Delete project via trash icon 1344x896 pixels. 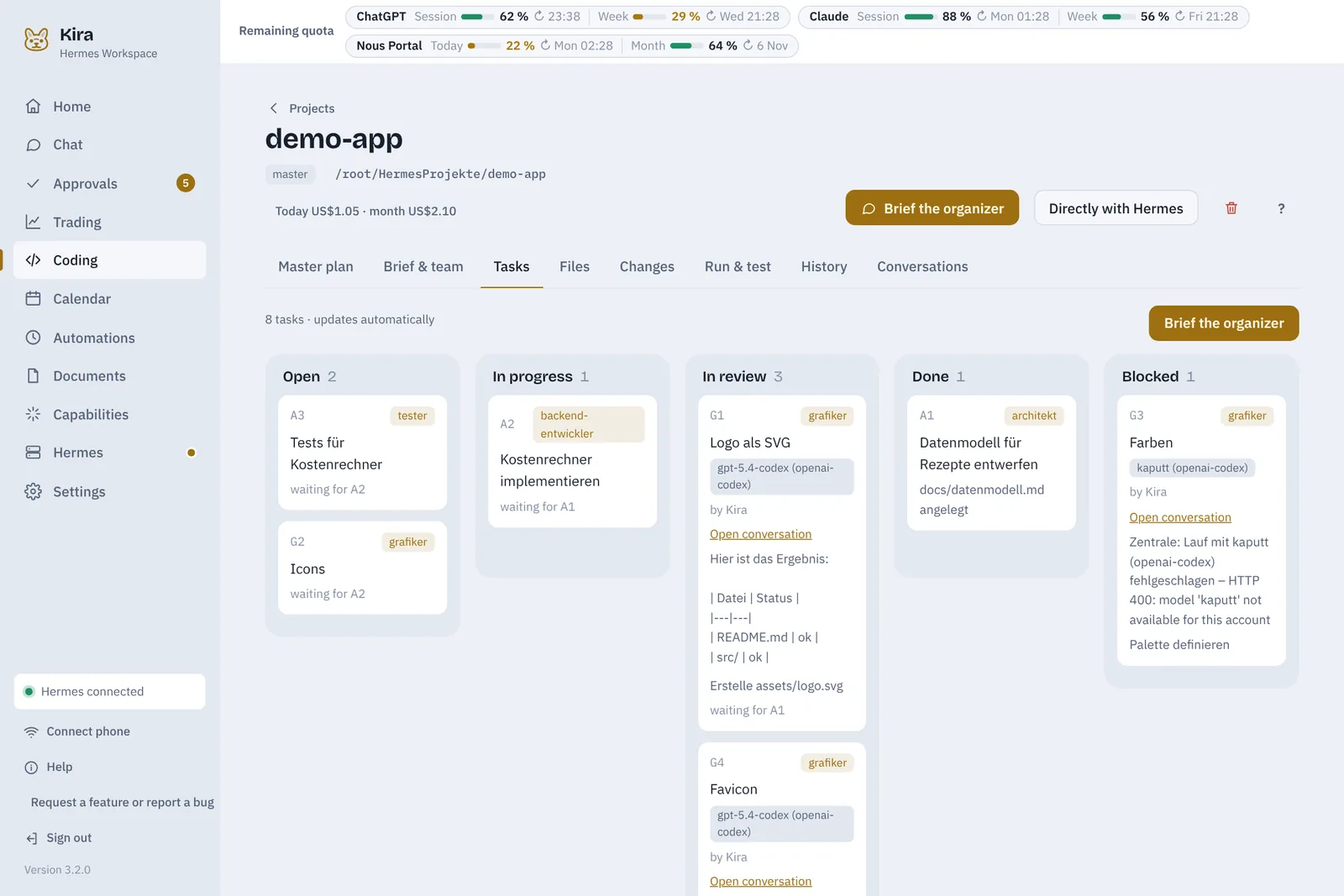(x=1231, y=208)
